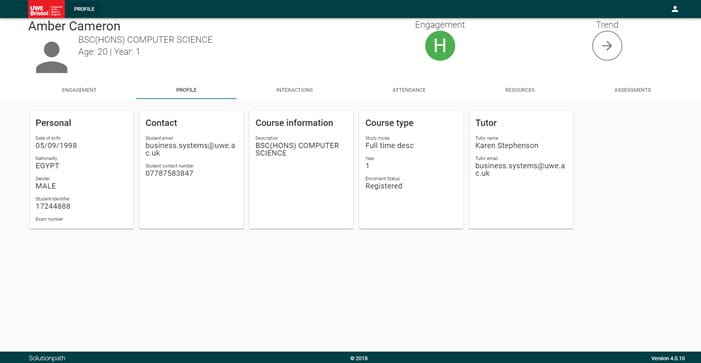Click the trend arrow circle icon
The height and width of the screenshot is (363, 701).
[607, 46]
